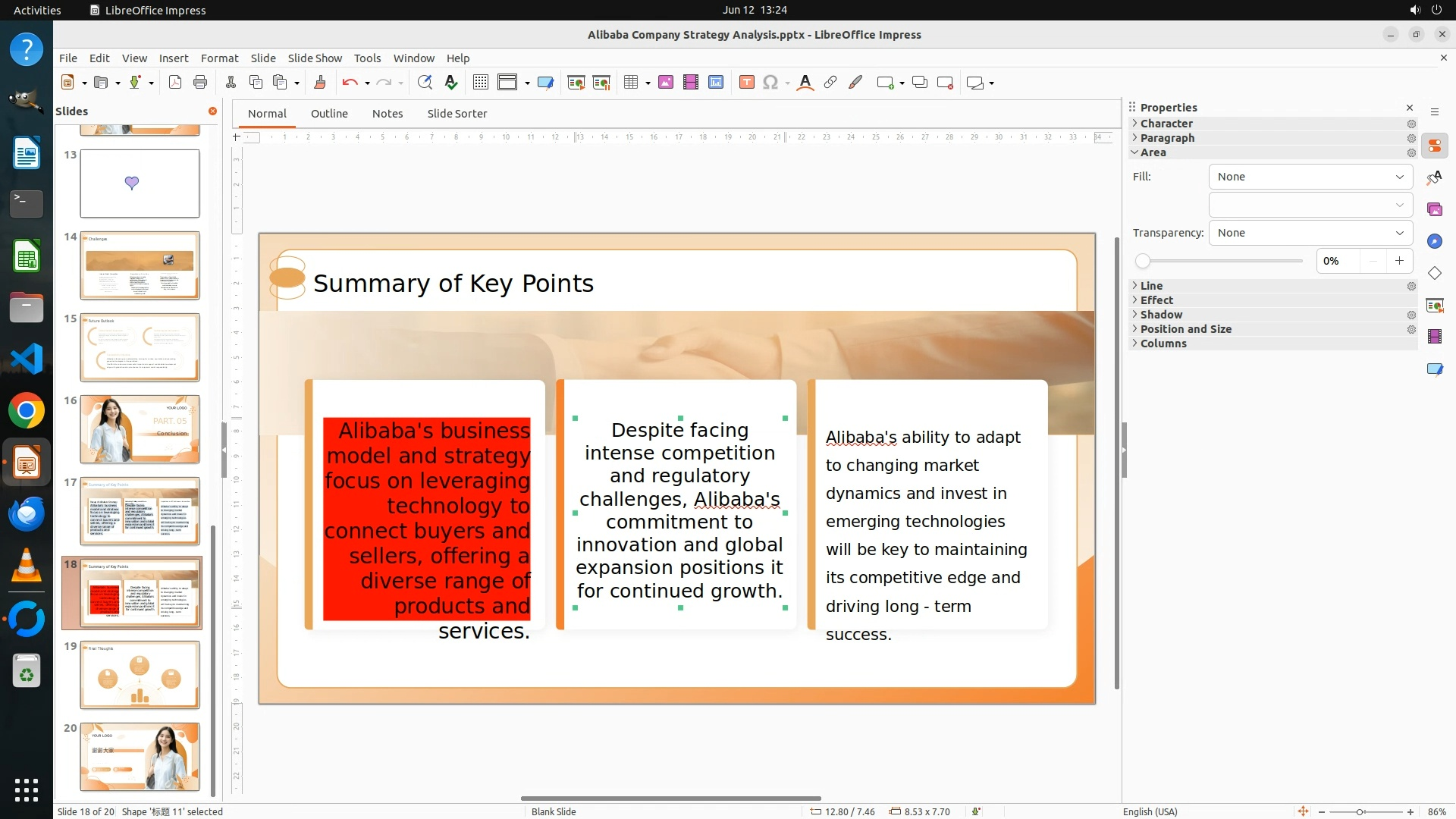Click the transparency slider handle
The width and height of the screenshot is (1456, 819).
click(x=1143, y=261)
